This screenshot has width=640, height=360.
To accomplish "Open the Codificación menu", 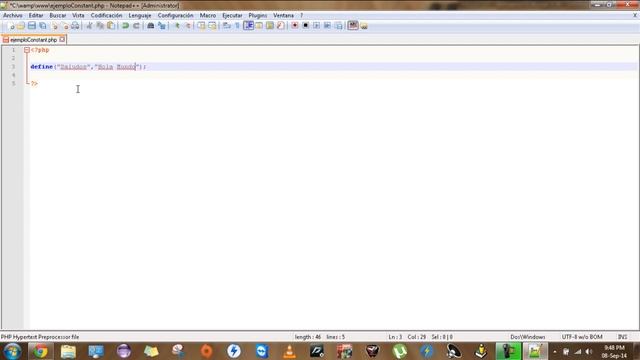I will click(x=106, y=16).
